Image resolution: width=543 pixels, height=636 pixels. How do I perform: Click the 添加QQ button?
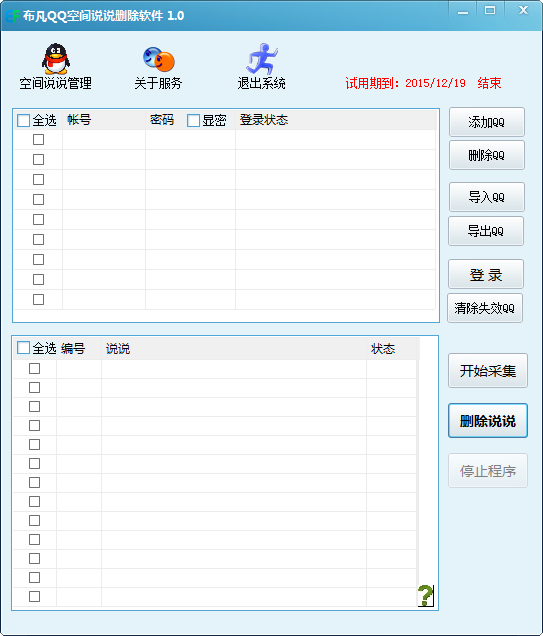(487, 122)
